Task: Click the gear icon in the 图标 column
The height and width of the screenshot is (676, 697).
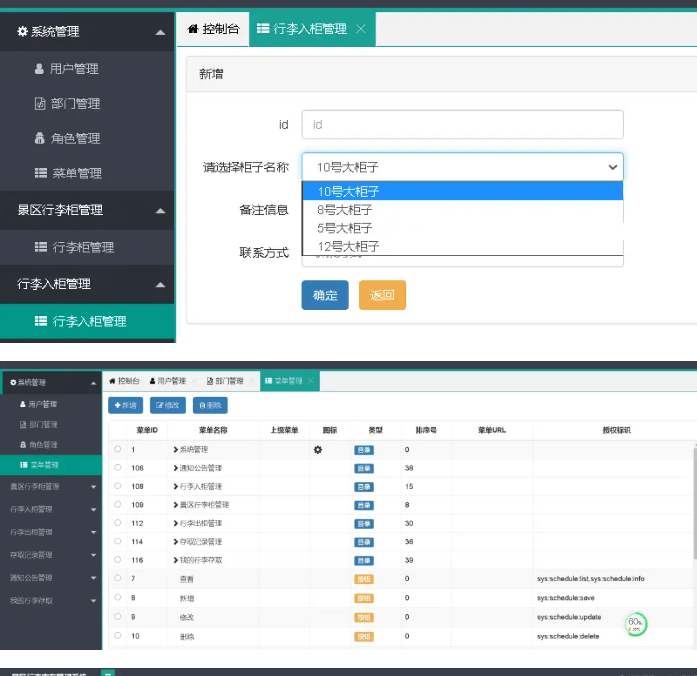Action: [x=318, y=450]
